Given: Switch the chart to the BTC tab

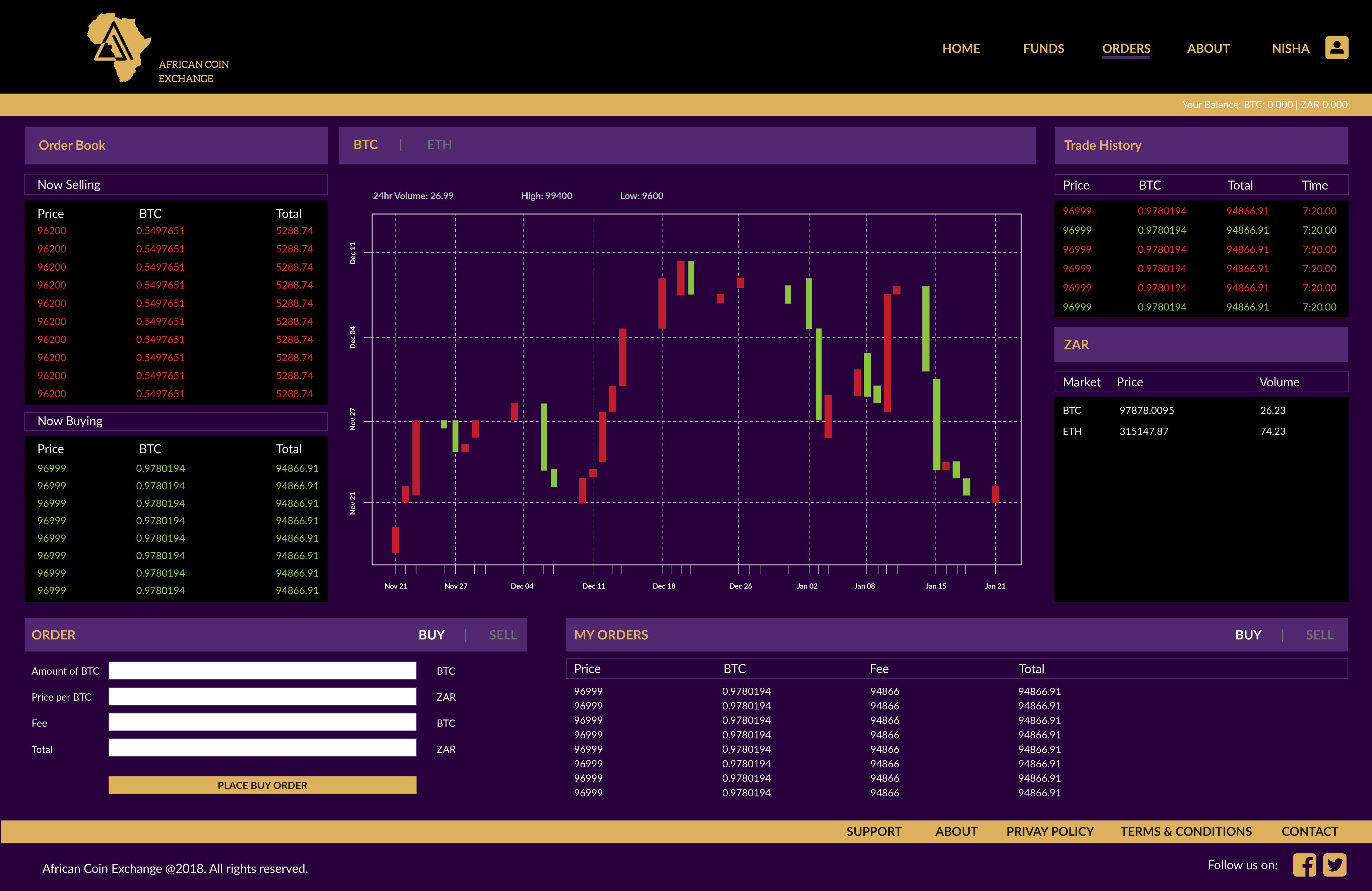Looking at the screenshot, I should (366, 145).
